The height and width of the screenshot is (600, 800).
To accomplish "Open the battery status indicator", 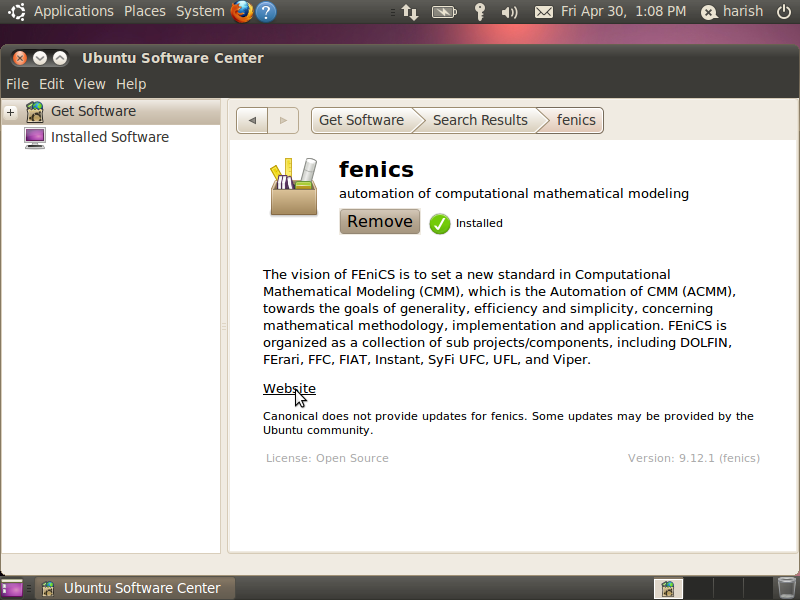I will pyautogui.click(x=444, y=12).
